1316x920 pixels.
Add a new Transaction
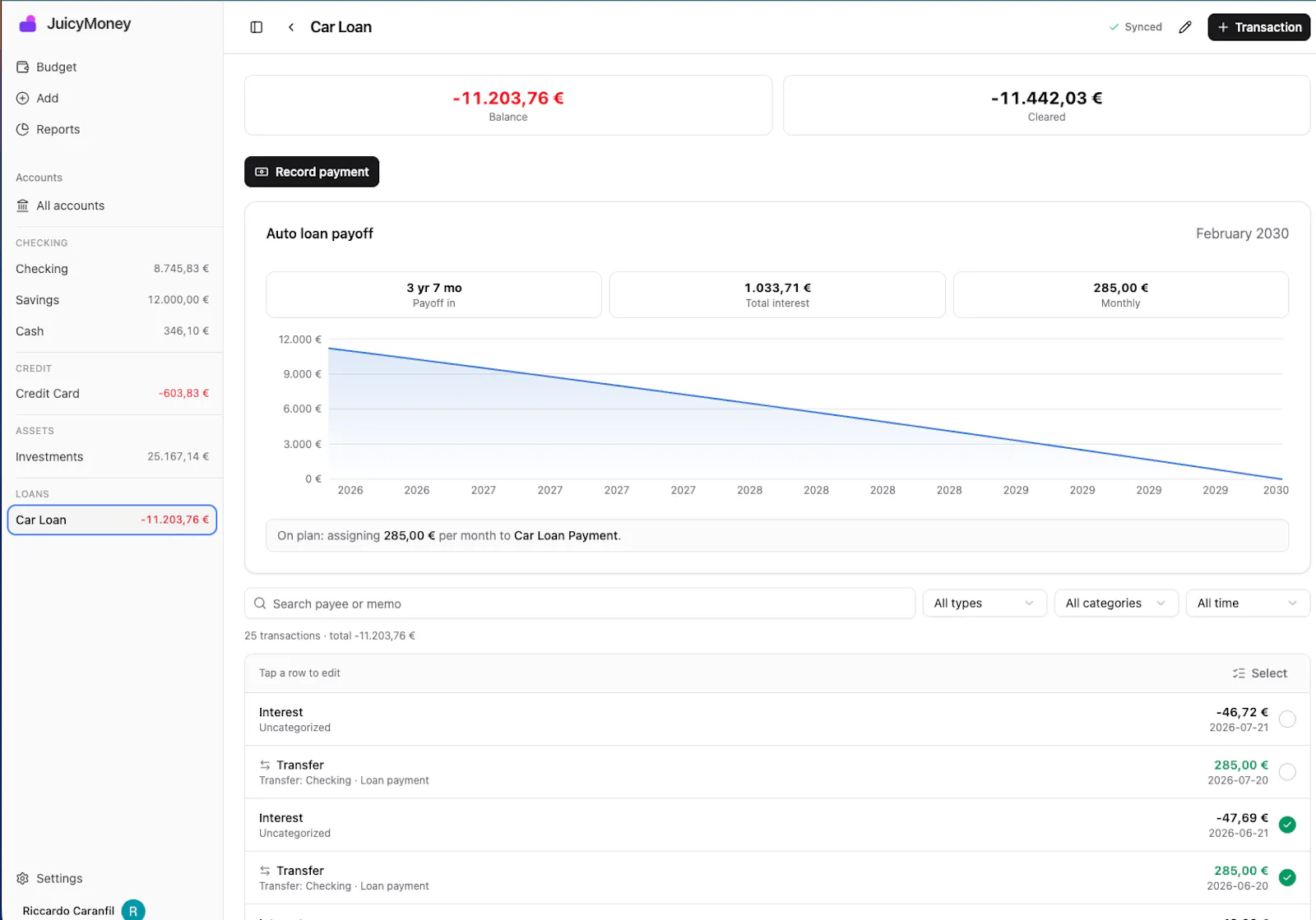(1258, 27)
